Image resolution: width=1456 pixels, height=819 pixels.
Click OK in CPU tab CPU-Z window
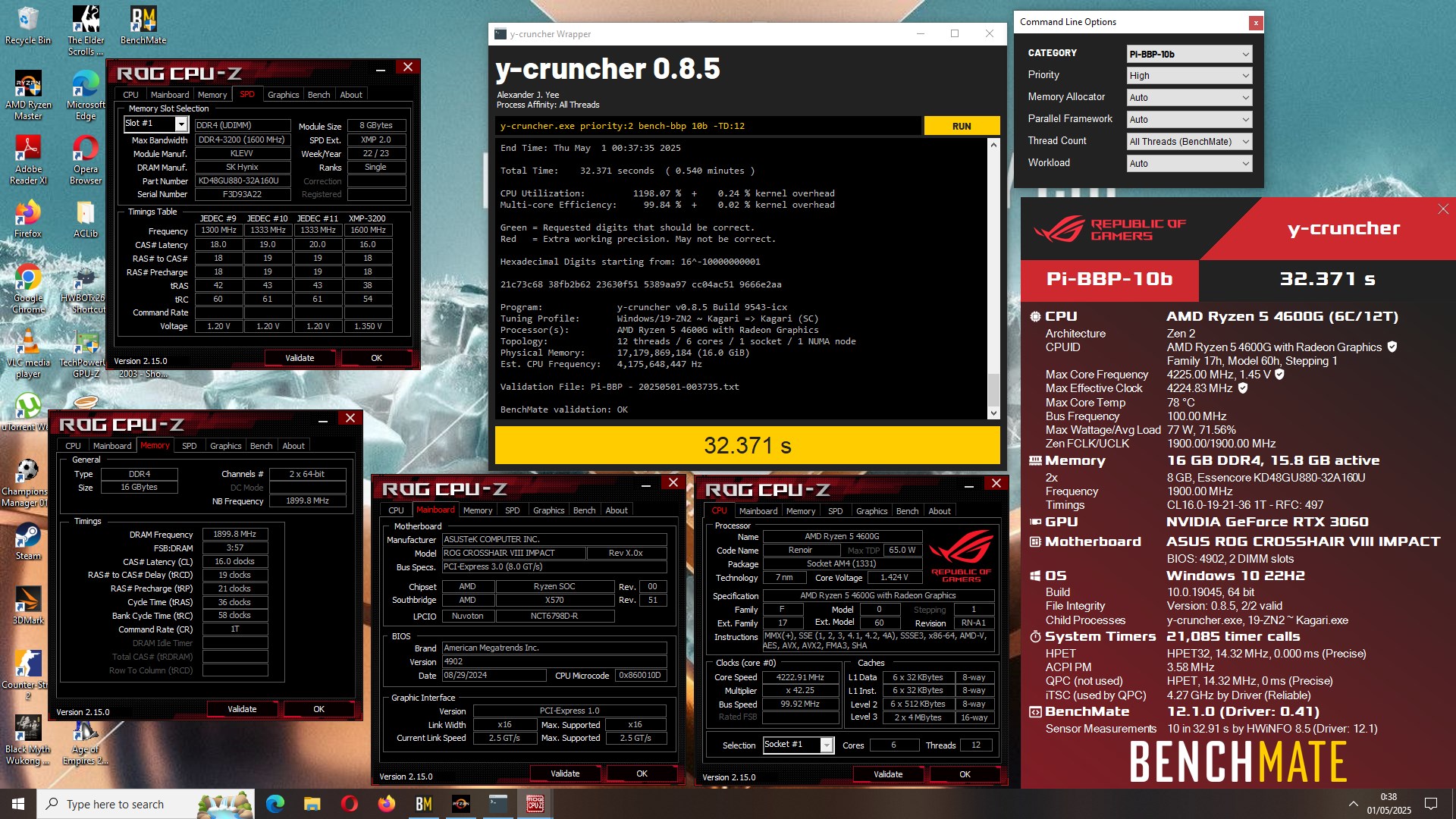[965, 774]
